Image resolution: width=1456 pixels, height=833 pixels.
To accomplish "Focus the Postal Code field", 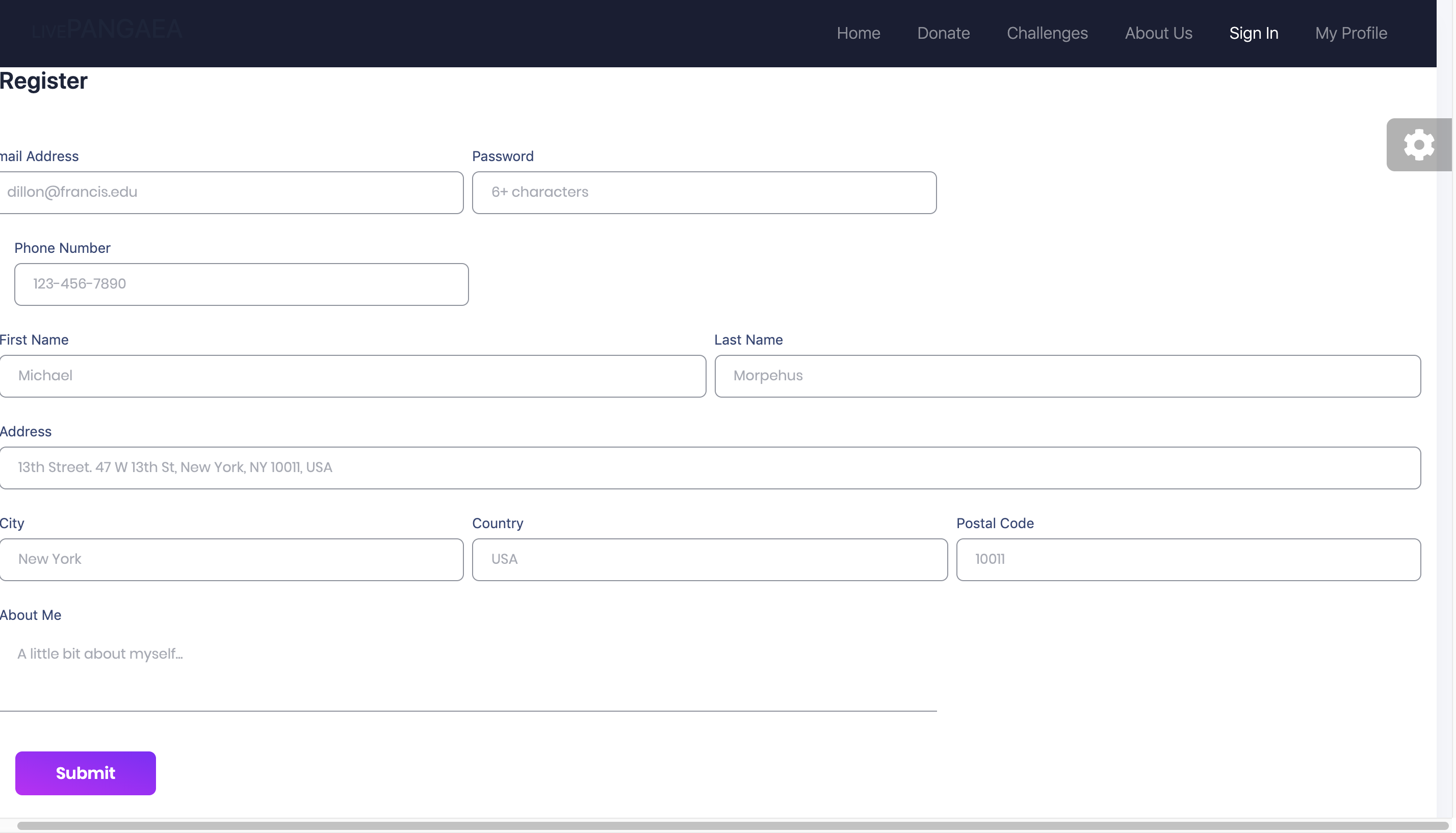I will [x=1188, y=559].
